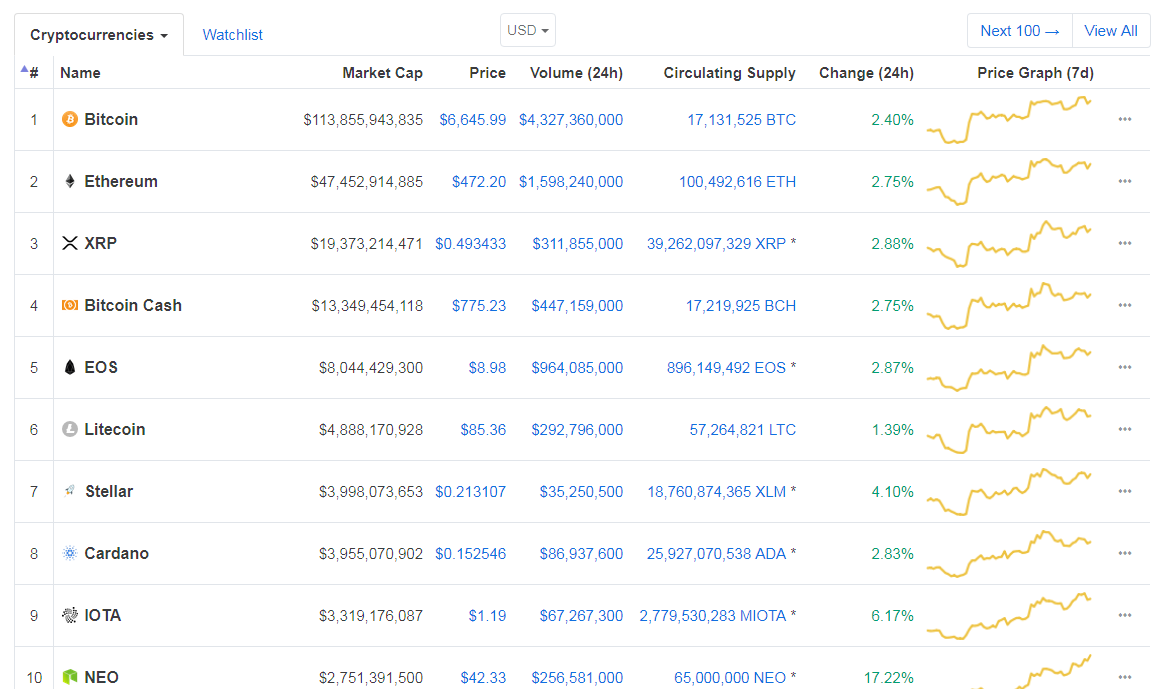Click Litecoin price $85.36
This screenshot has width=1154, height=689.
(x=483, y=429)
